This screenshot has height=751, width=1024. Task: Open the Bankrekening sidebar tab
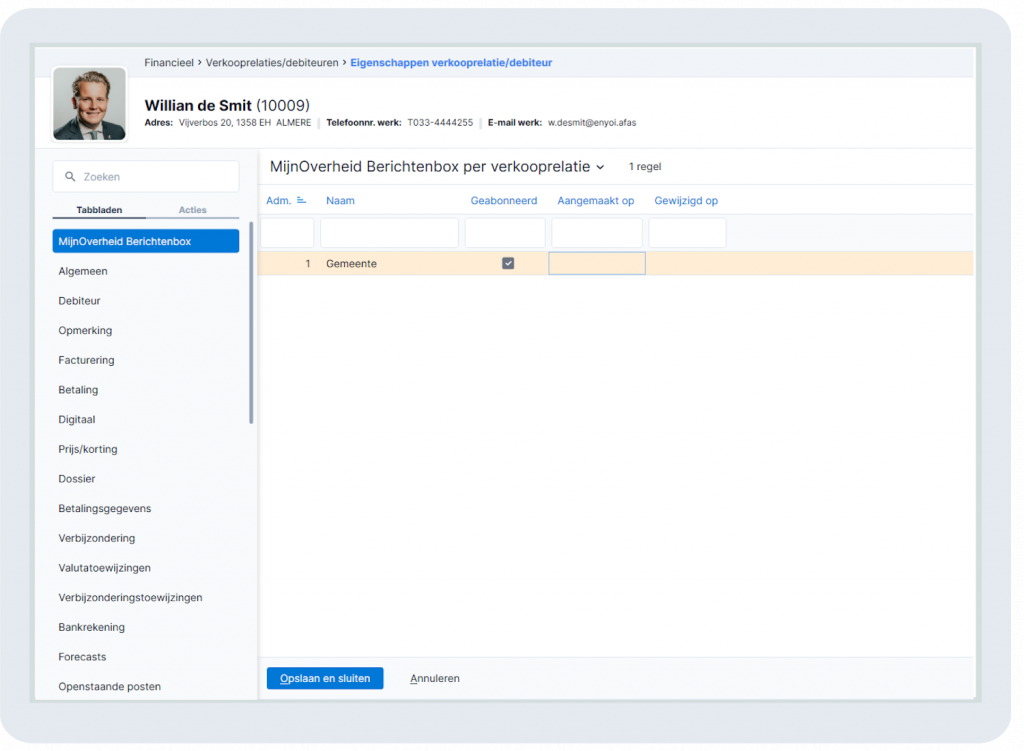click(x=91, y=627)
